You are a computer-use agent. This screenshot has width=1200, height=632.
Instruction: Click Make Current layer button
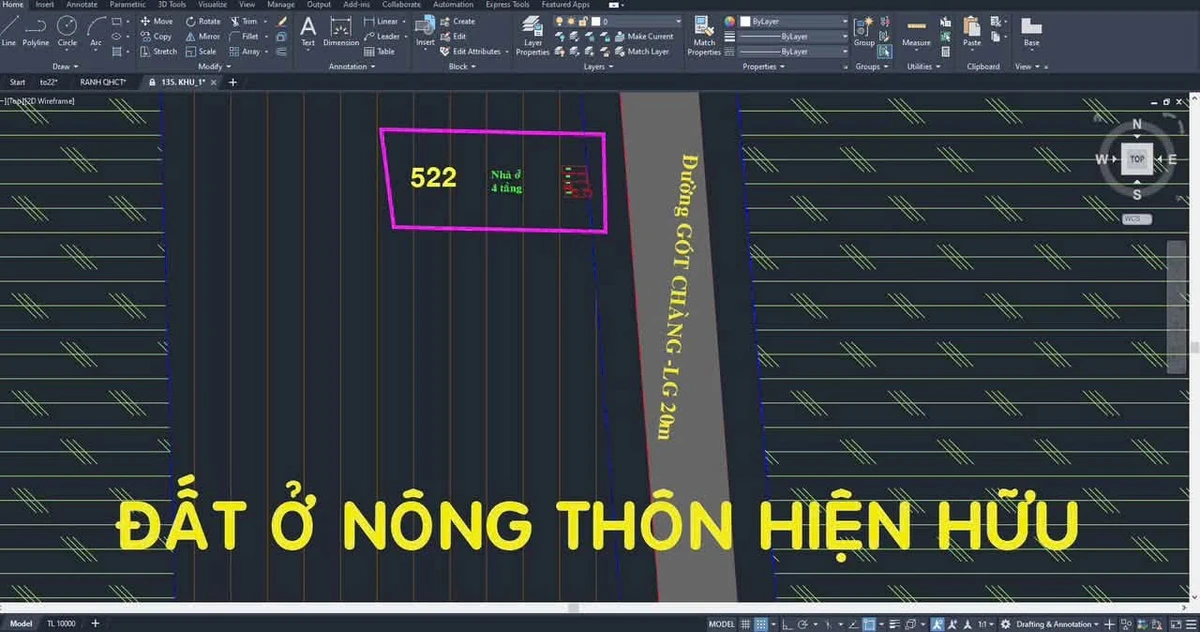(x=645, y=36)
